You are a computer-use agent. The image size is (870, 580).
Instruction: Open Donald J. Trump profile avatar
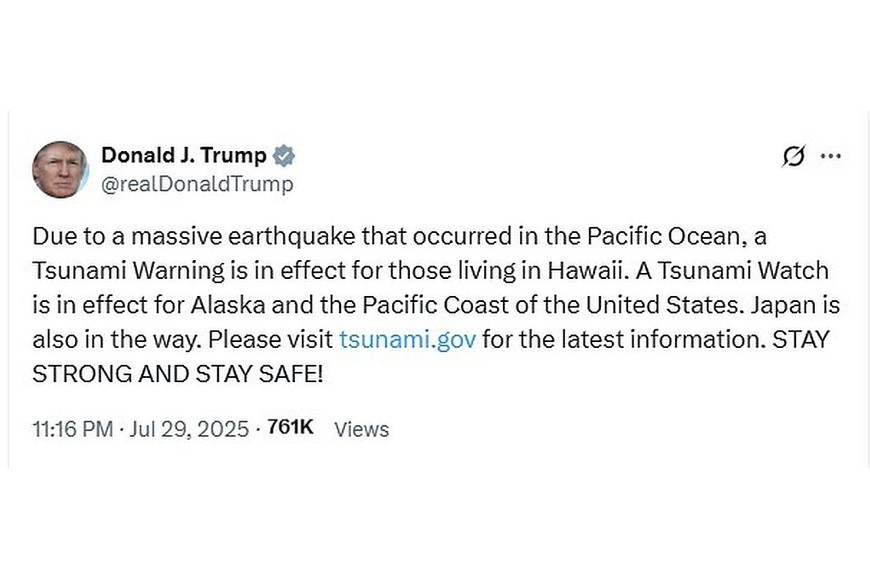[x=60, y=169]
